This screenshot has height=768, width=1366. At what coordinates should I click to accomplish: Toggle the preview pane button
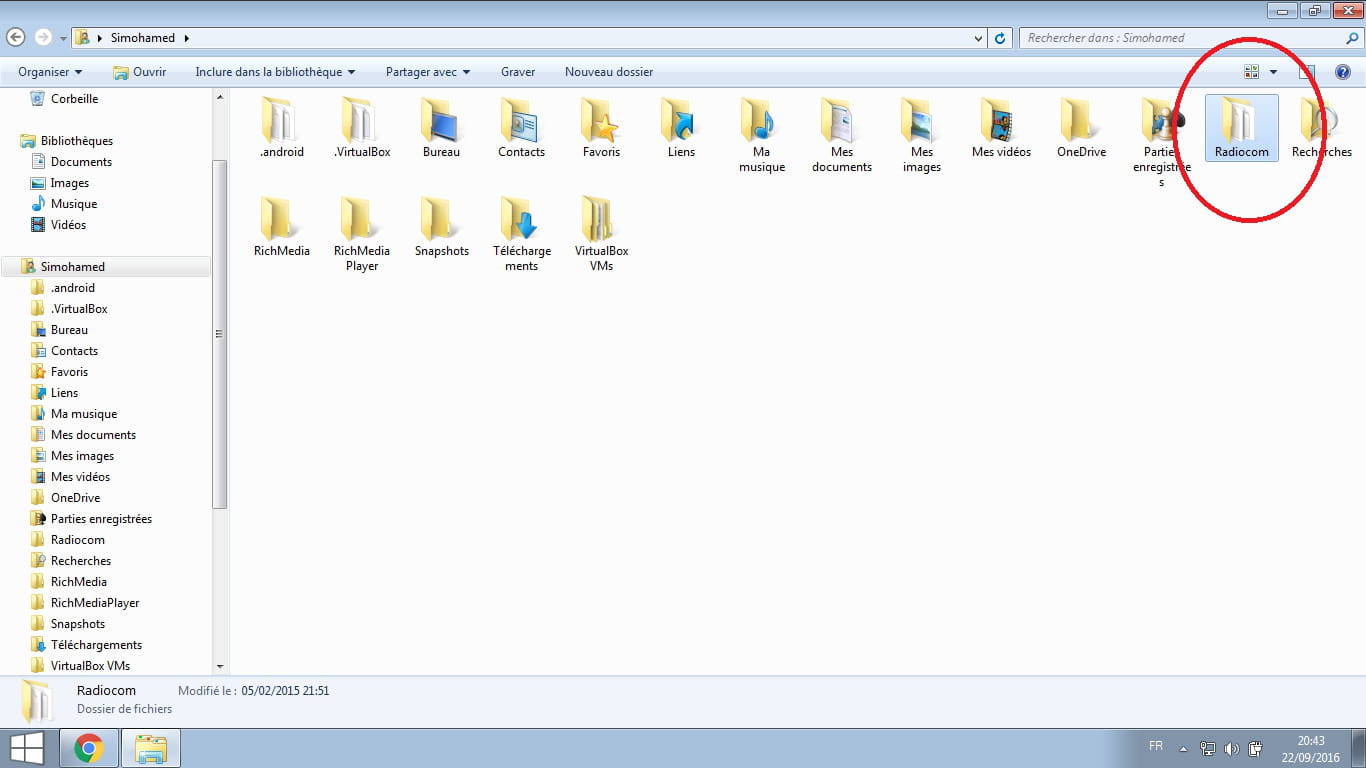pos(1306,72)
